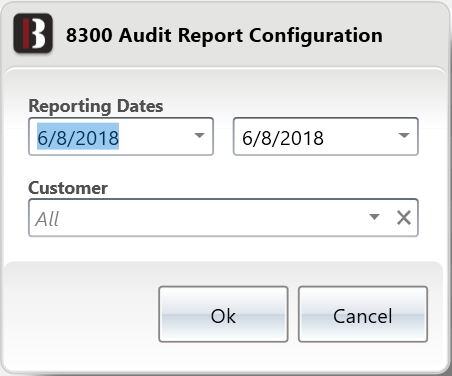Image resolution: width=452 pixels, height=376 pixels.
Task: Open the start date calendar dropdown arrow
Action: 199,135
